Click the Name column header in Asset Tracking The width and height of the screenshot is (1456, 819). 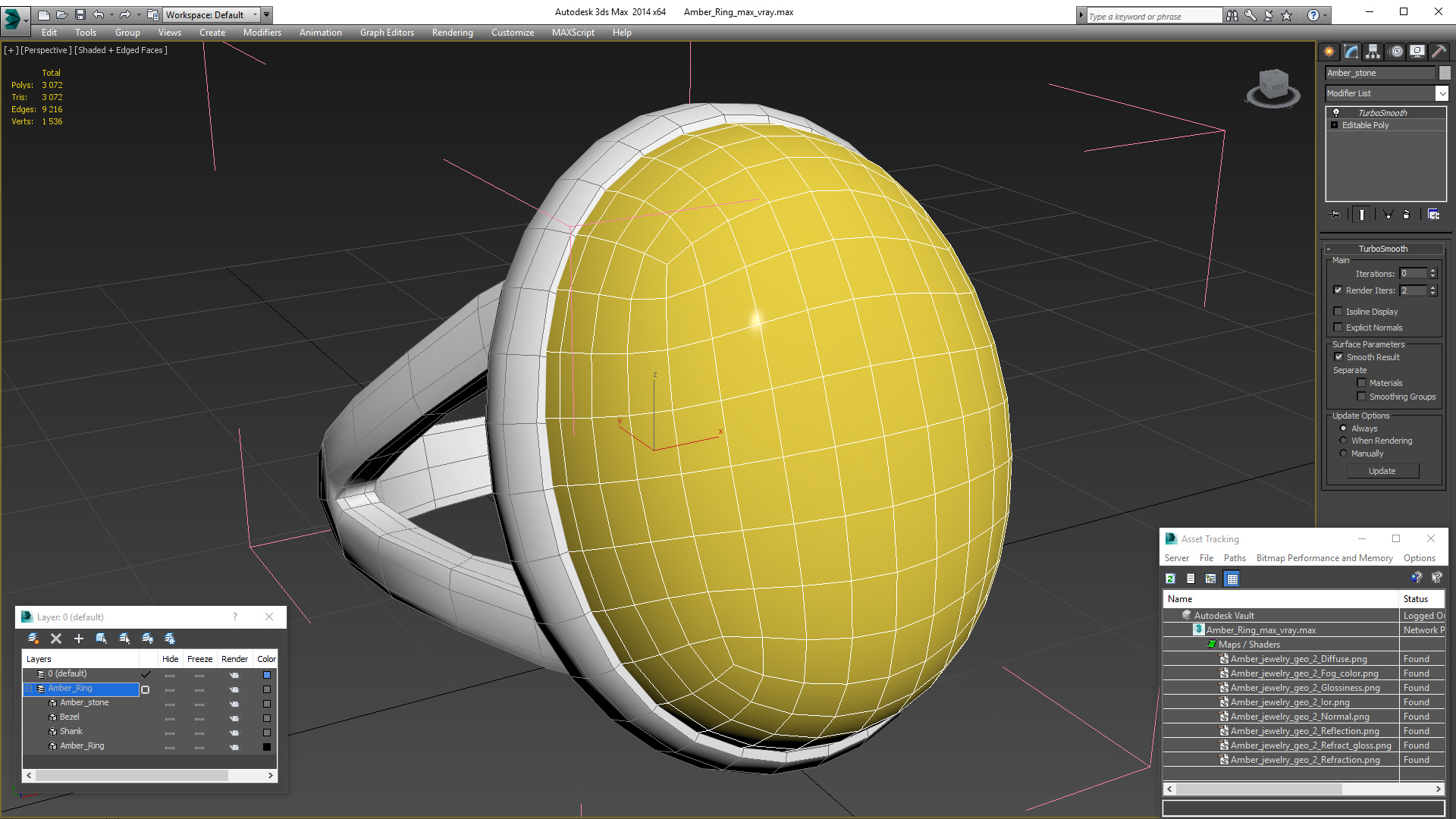[x=1281, y=599]
